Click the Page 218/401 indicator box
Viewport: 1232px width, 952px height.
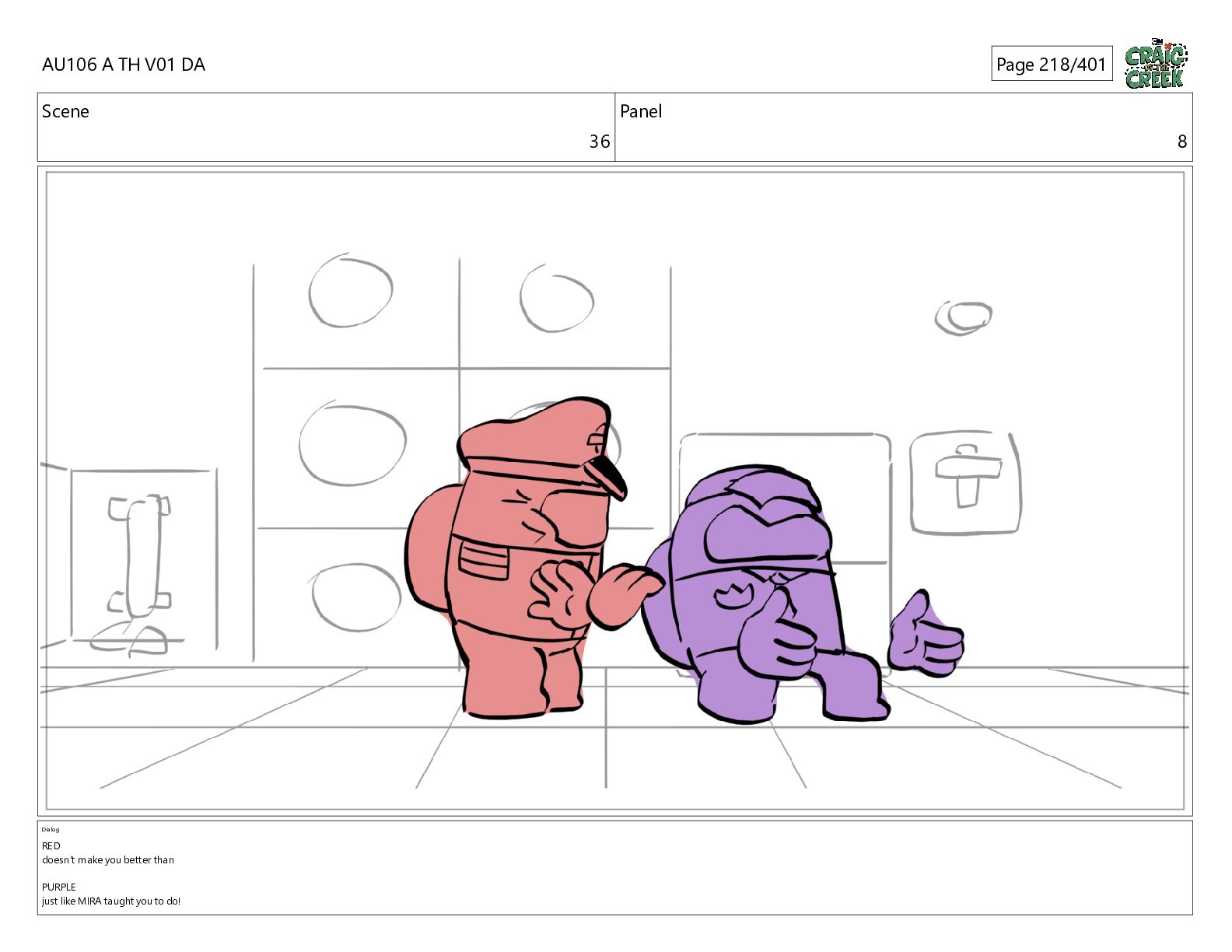tap(1052, 64)
